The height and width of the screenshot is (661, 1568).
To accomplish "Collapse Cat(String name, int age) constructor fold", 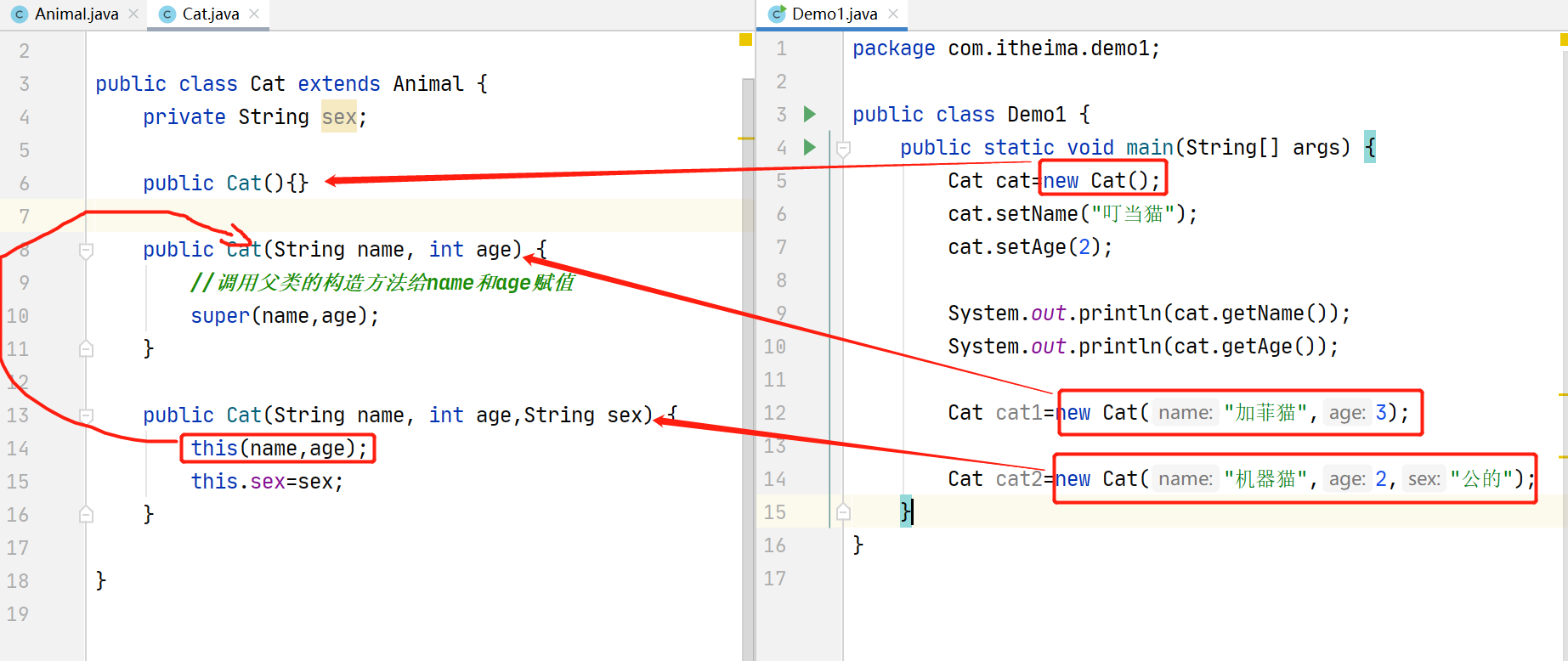I will point(86,251).
